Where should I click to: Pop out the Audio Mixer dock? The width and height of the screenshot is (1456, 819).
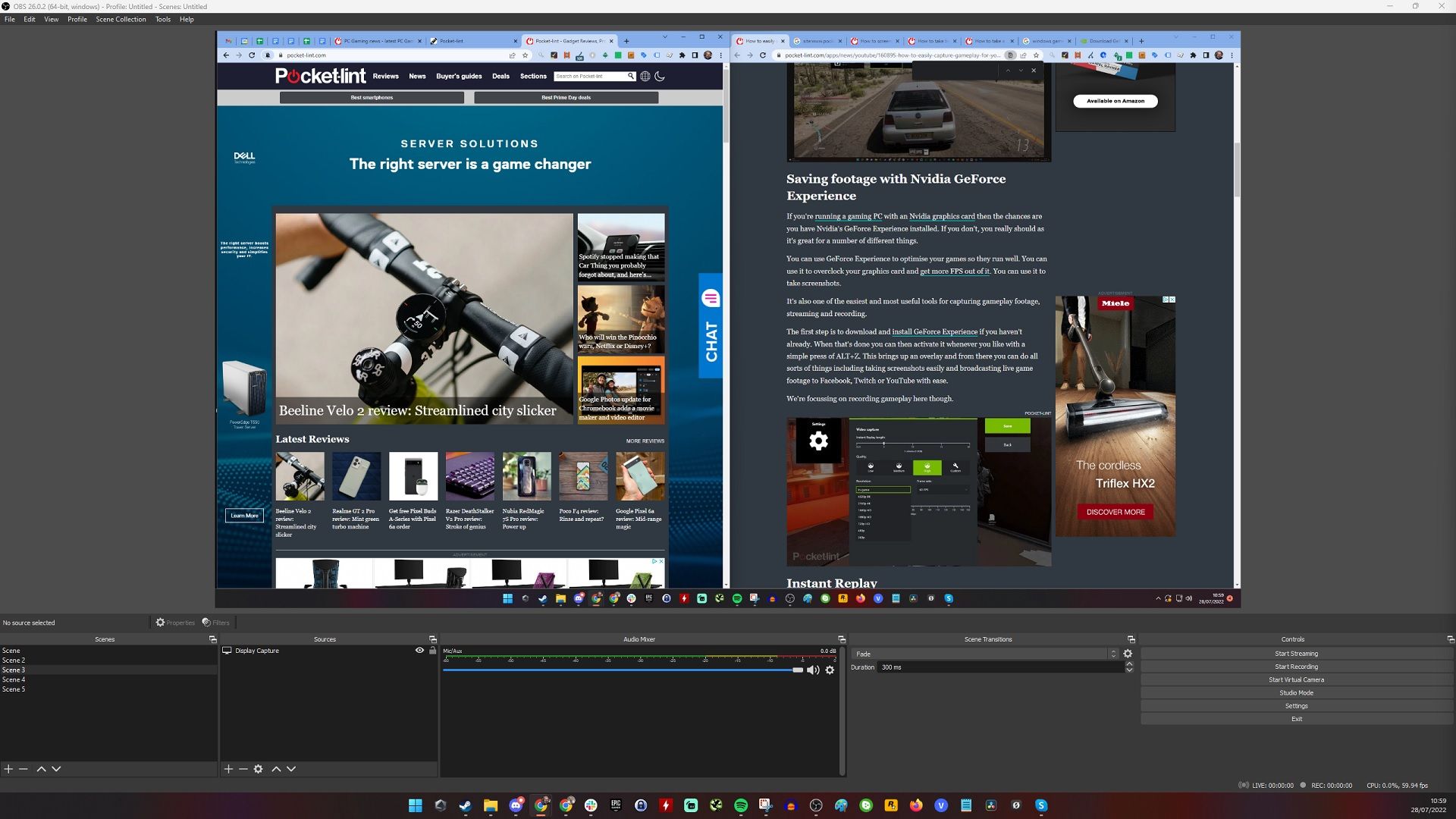(842, 639)
